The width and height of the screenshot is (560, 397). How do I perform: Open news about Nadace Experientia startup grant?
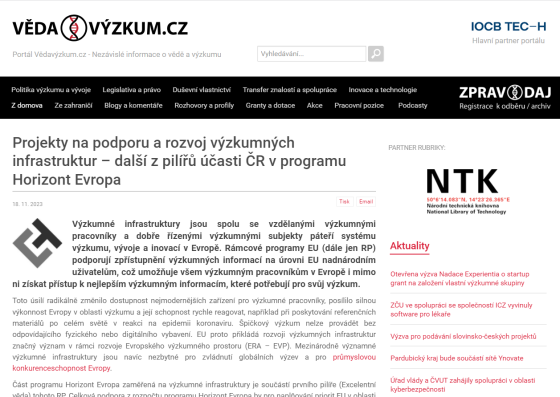460,278
